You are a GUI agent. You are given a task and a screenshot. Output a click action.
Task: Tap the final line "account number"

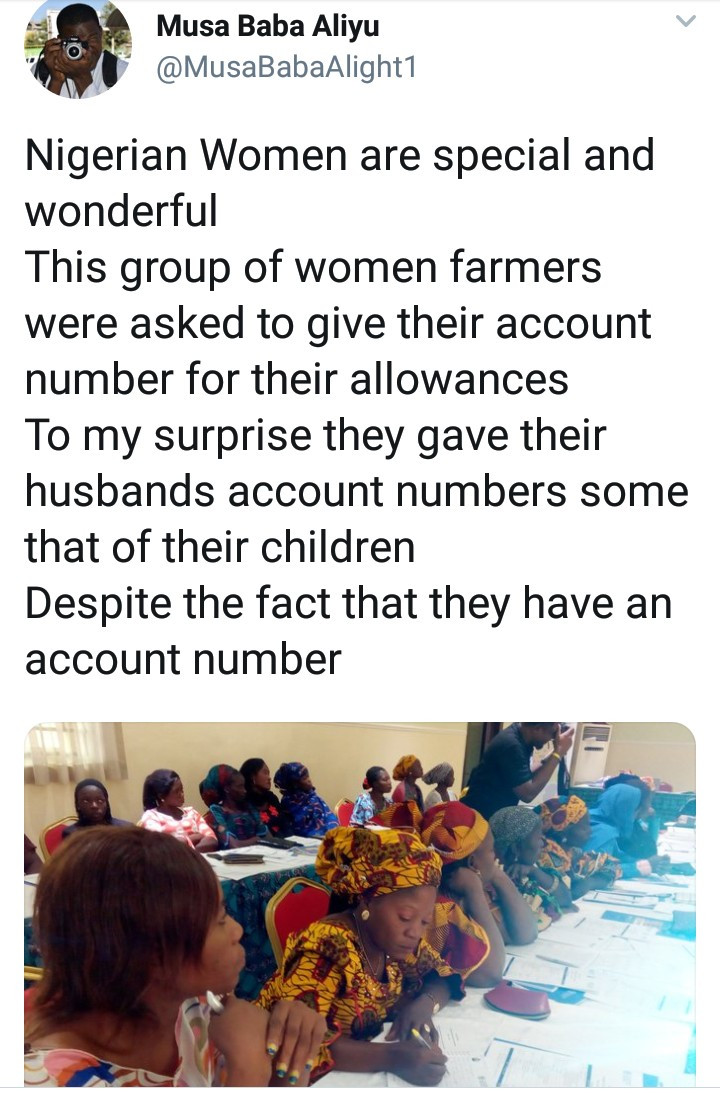(183, 660)
